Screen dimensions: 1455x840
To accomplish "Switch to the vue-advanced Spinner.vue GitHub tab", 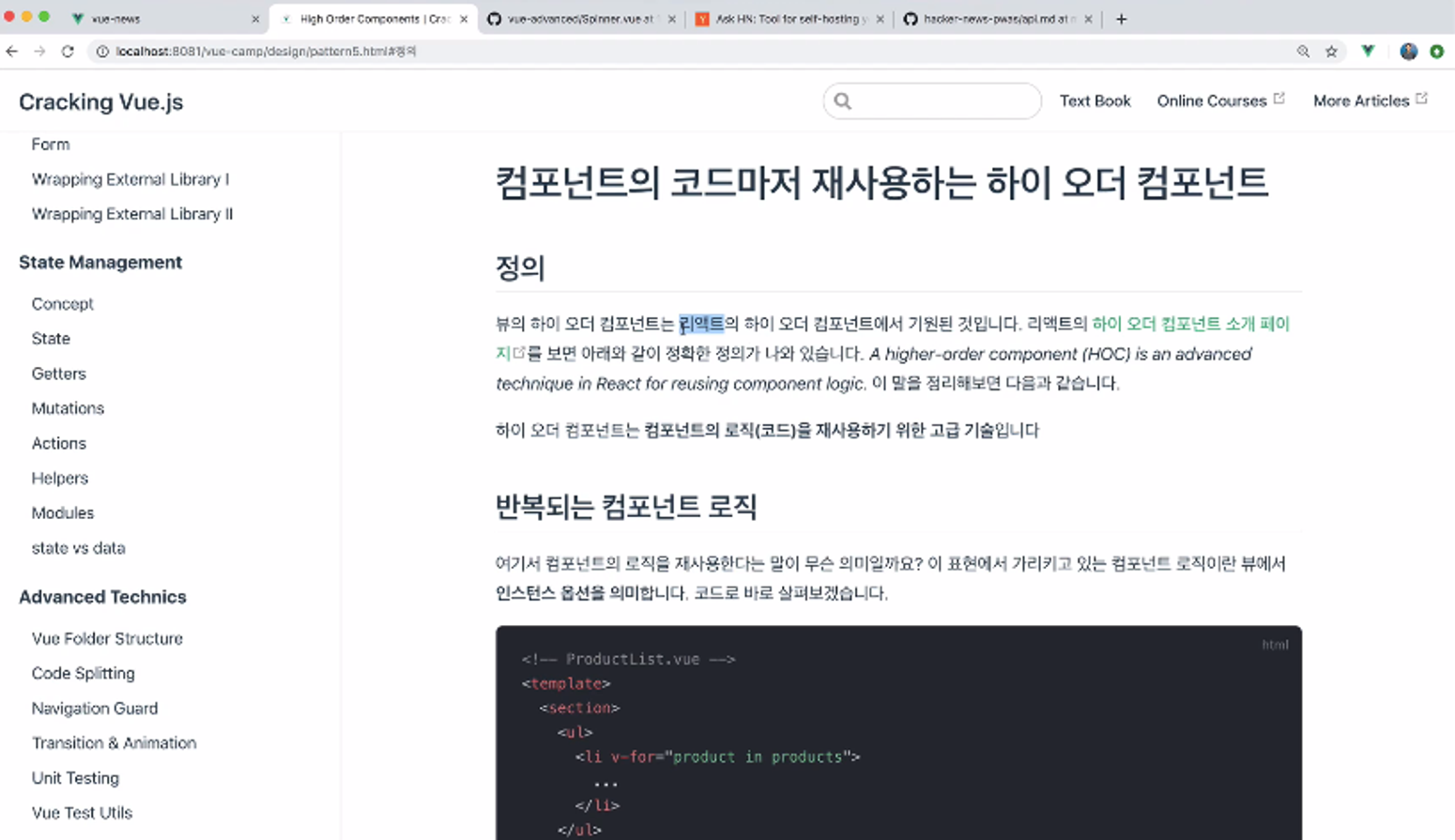I will click(x=580, y=19).
